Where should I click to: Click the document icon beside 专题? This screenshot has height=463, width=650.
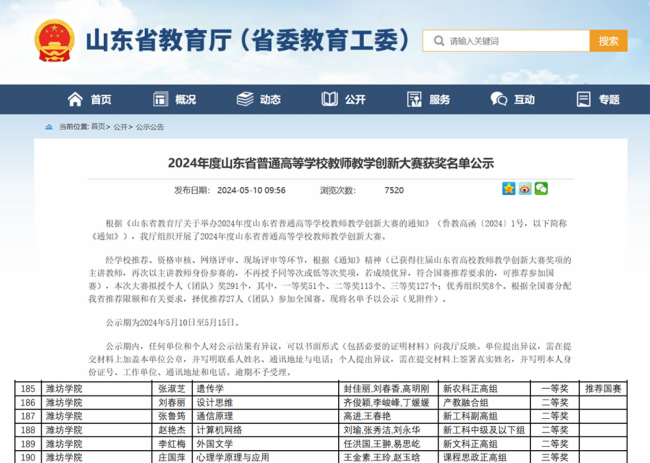(x=582, y=99)
